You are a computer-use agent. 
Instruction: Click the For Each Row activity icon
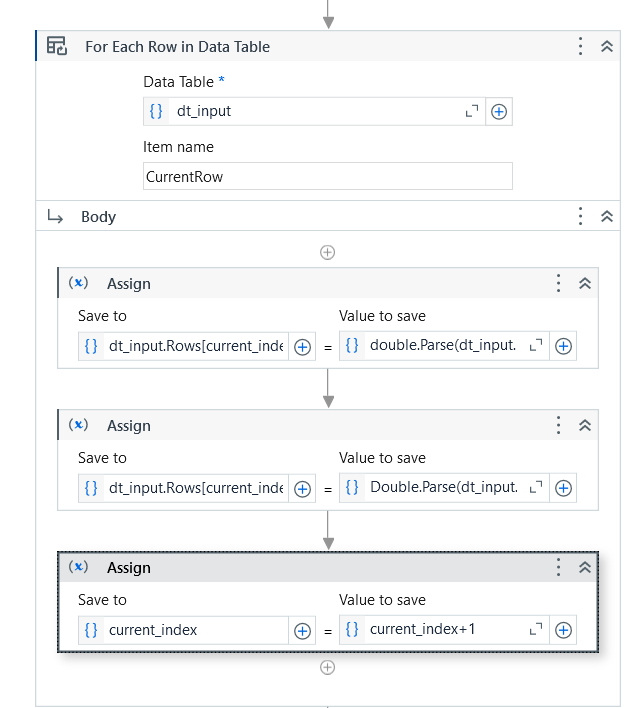[x=57, y=46]
